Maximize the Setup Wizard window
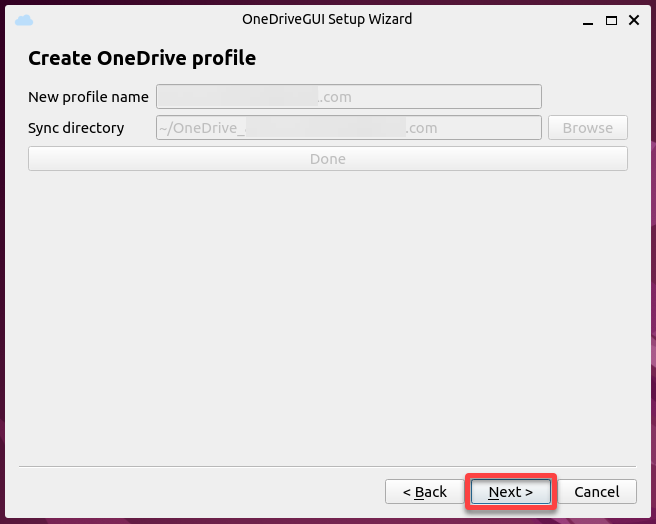 point(611,20)
